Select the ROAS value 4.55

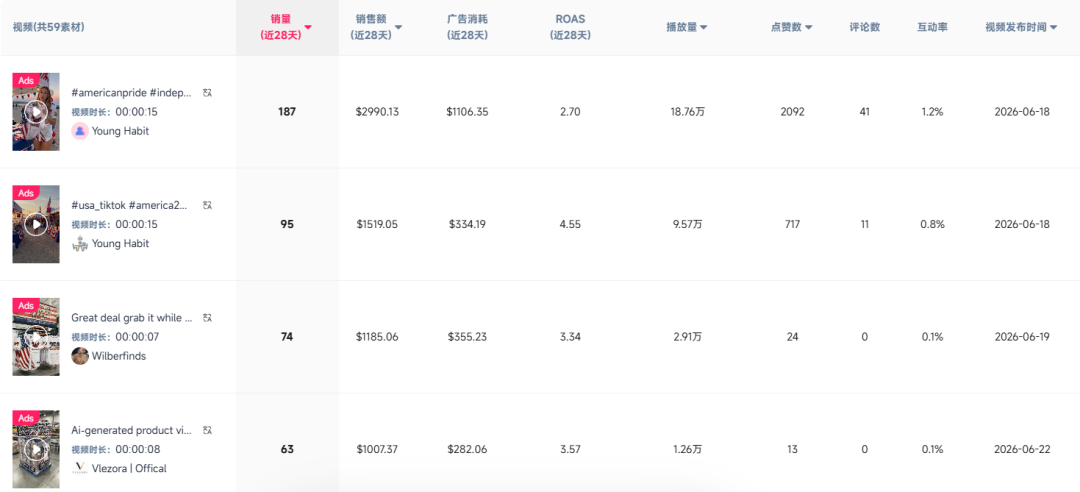tap(570, 224)
